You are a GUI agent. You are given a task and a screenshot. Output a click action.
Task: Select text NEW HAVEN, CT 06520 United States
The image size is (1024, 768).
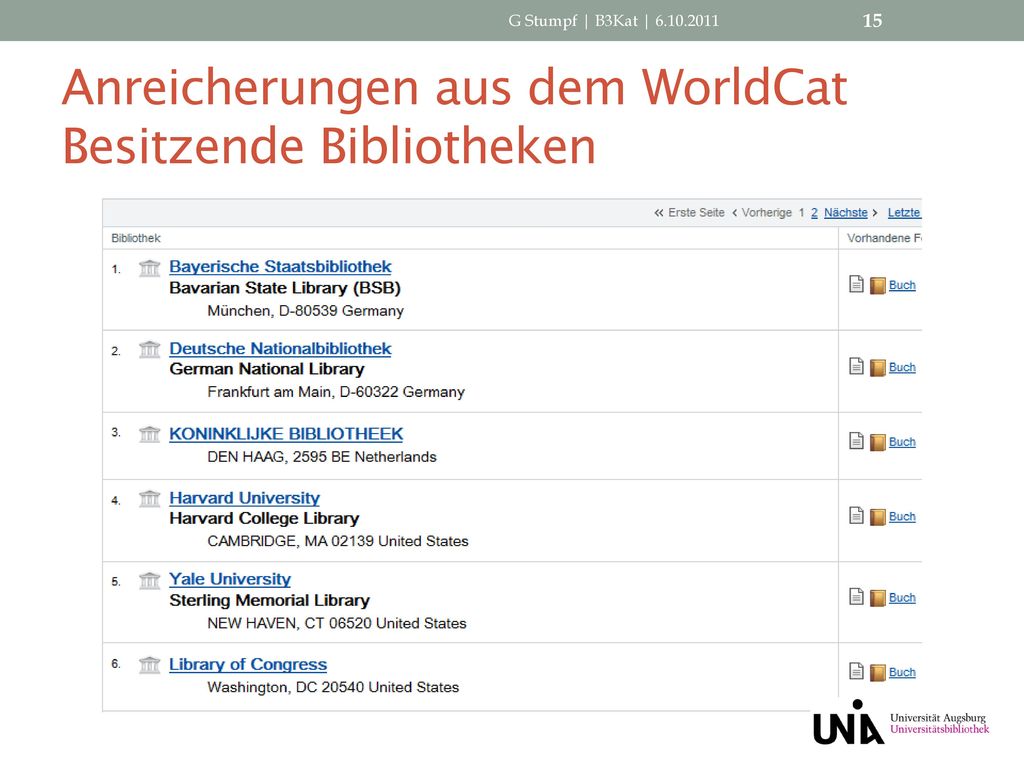point(337,624)
